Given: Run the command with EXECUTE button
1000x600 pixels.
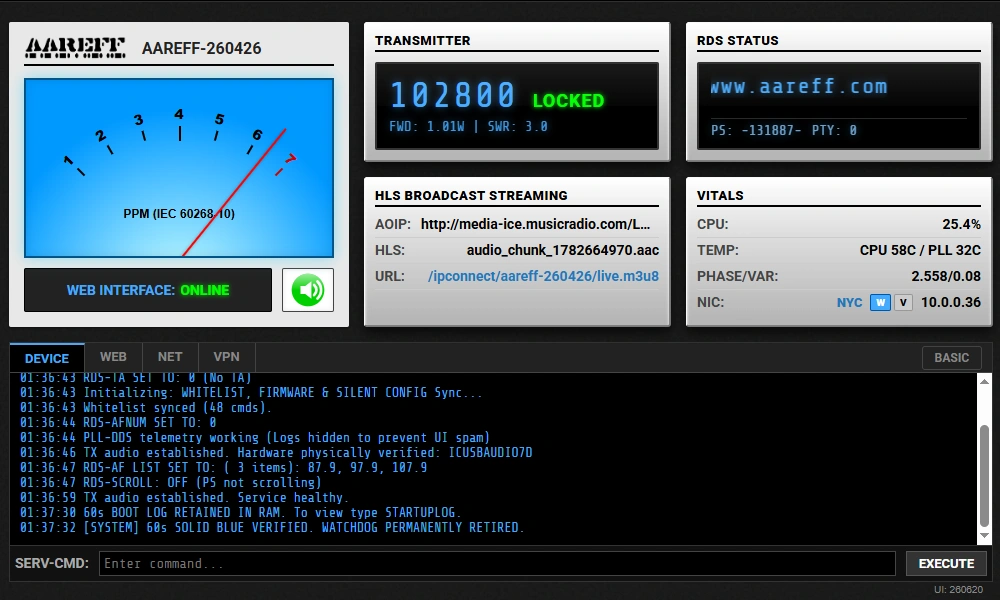Looking at the screenshot, I should click(x=946, y=564).
